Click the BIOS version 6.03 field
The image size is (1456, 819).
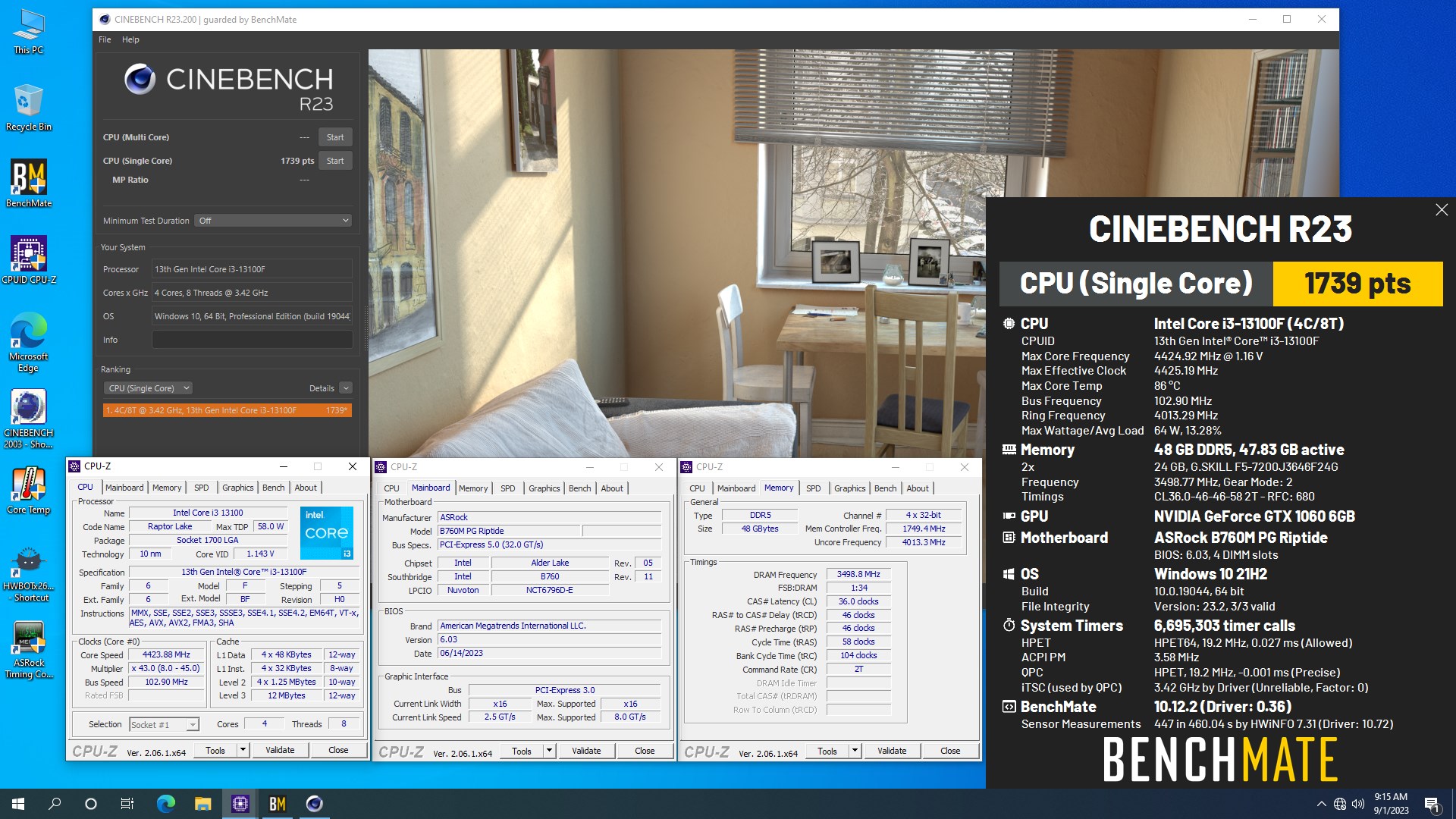(549, 640)
